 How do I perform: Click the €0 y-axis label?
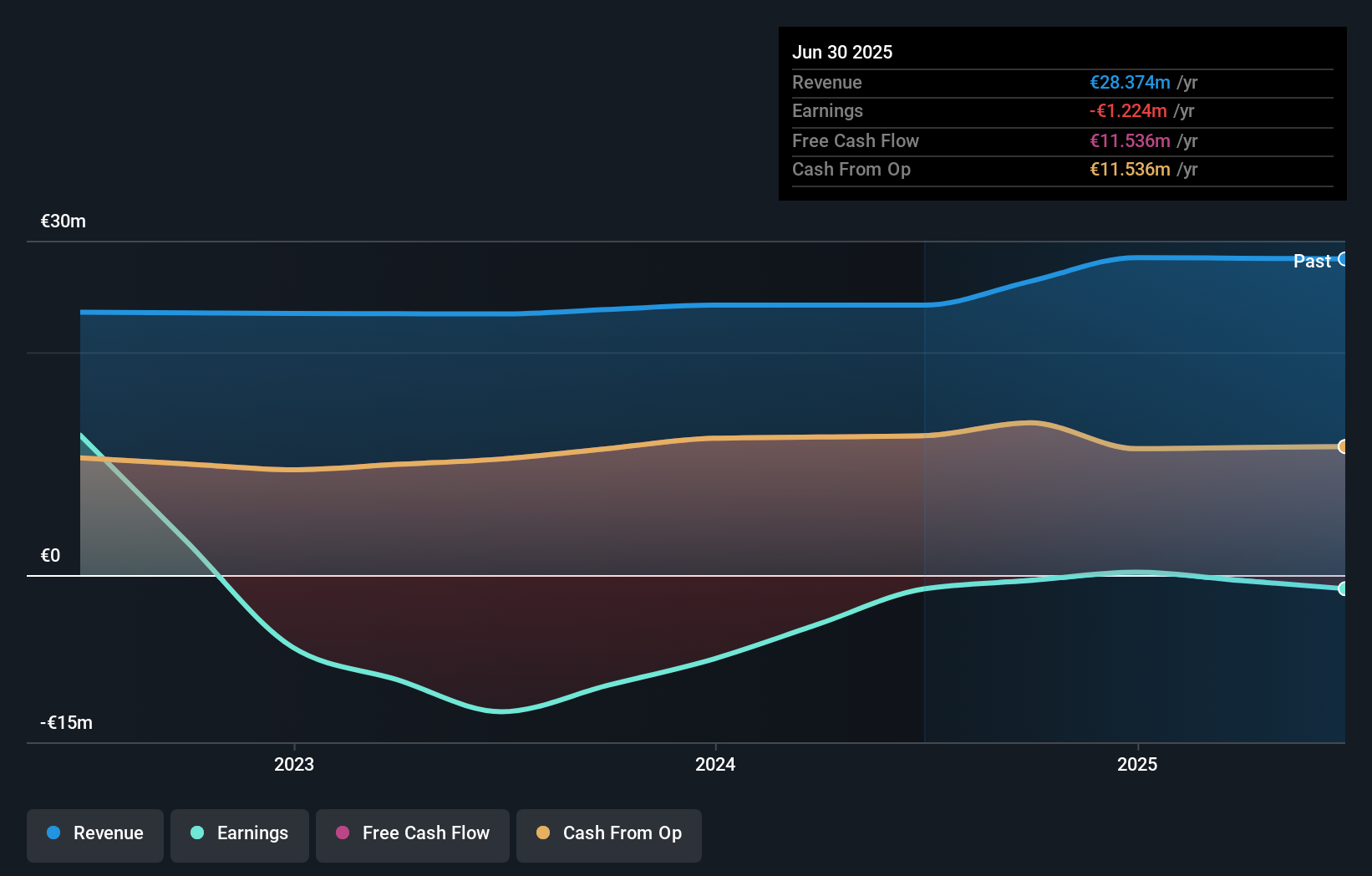point(50,556)
